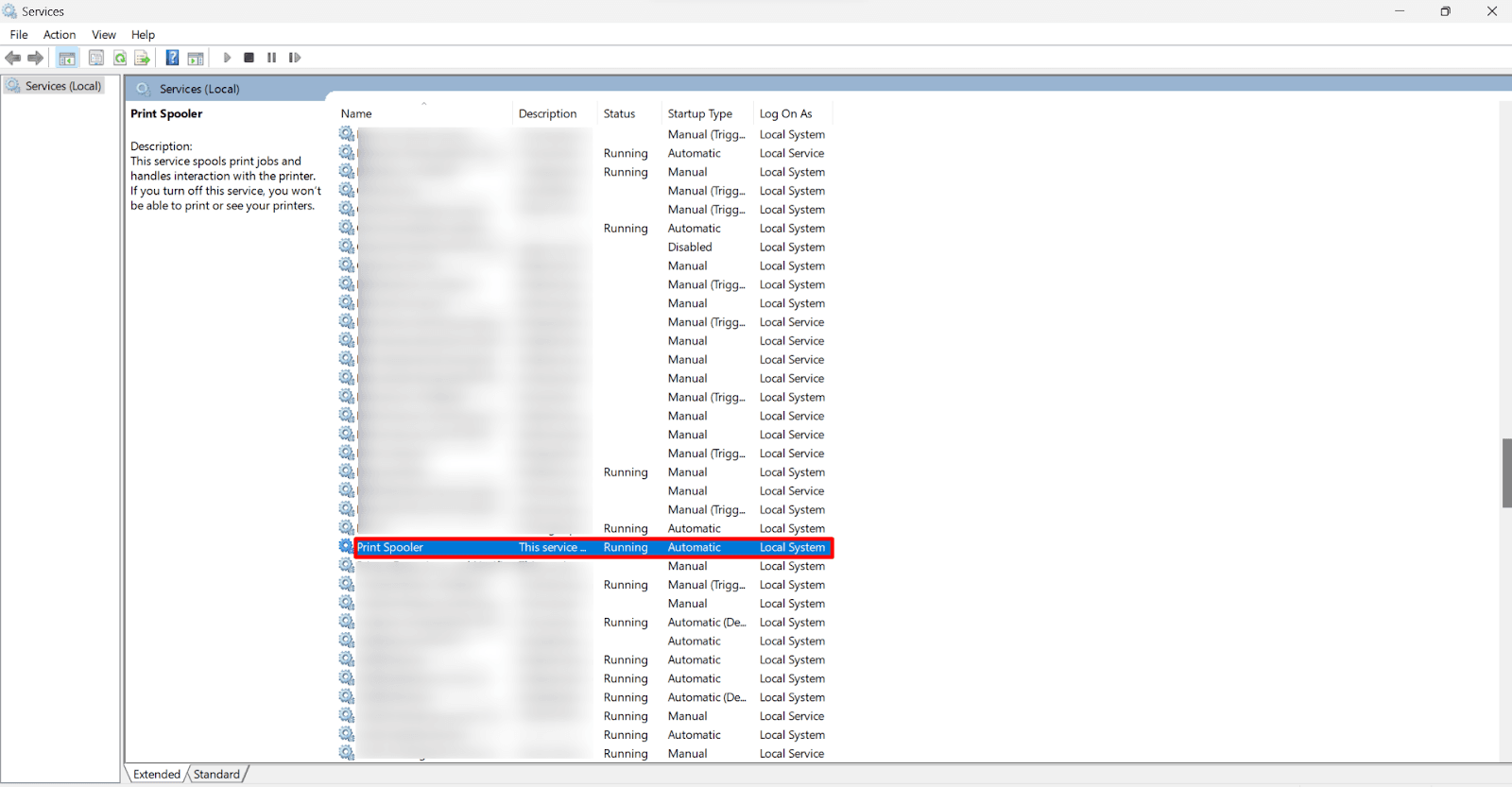Minimize the Services window

[1400, 11]
